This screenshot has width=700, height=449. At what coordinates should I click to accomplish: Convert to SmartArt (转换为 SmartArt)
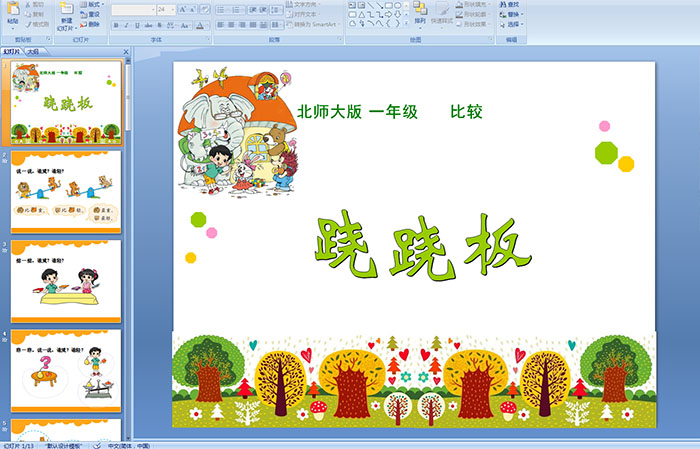(312, 24)
